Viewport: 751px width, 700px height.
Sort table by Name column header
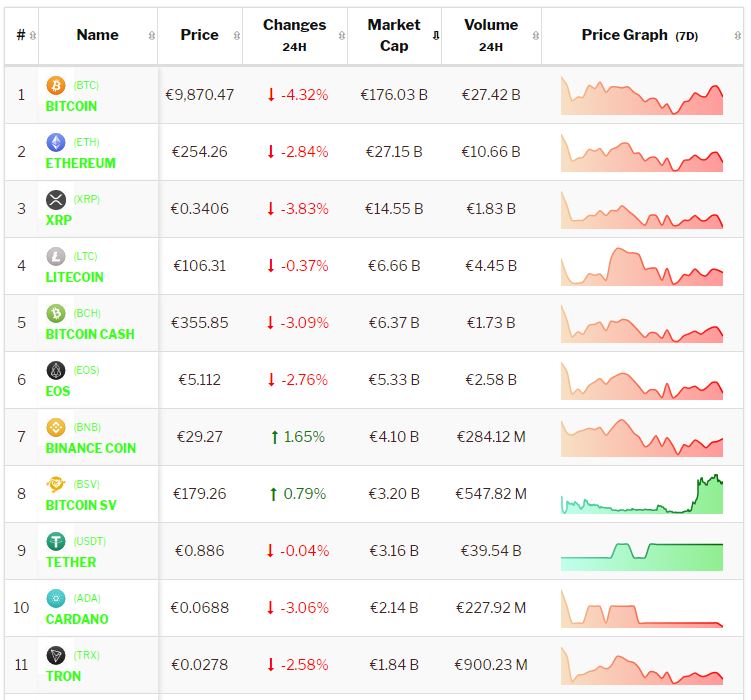[97, 35]
